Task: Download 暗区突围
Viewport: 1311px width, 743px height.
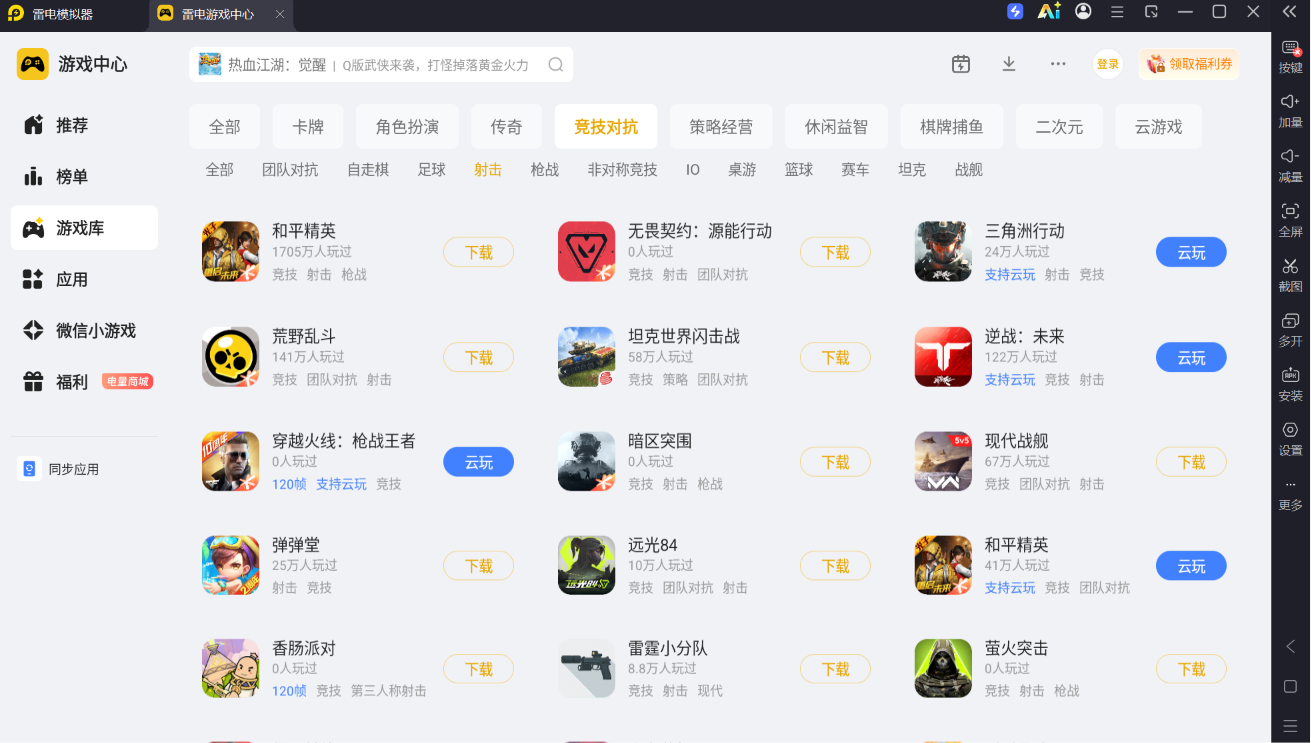Action: pyautogui.click(x=835, y=462)
